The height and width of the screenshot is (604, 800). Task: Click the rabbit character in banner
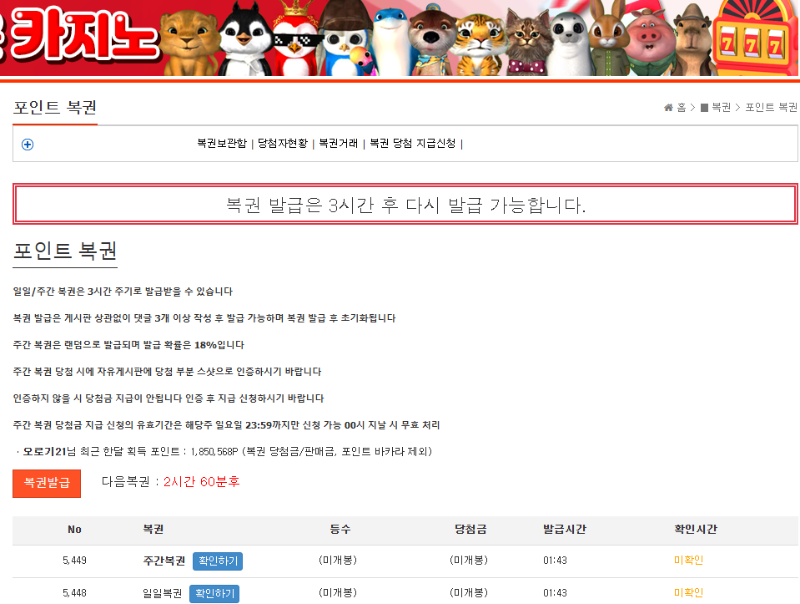click(x=606, y=38)
